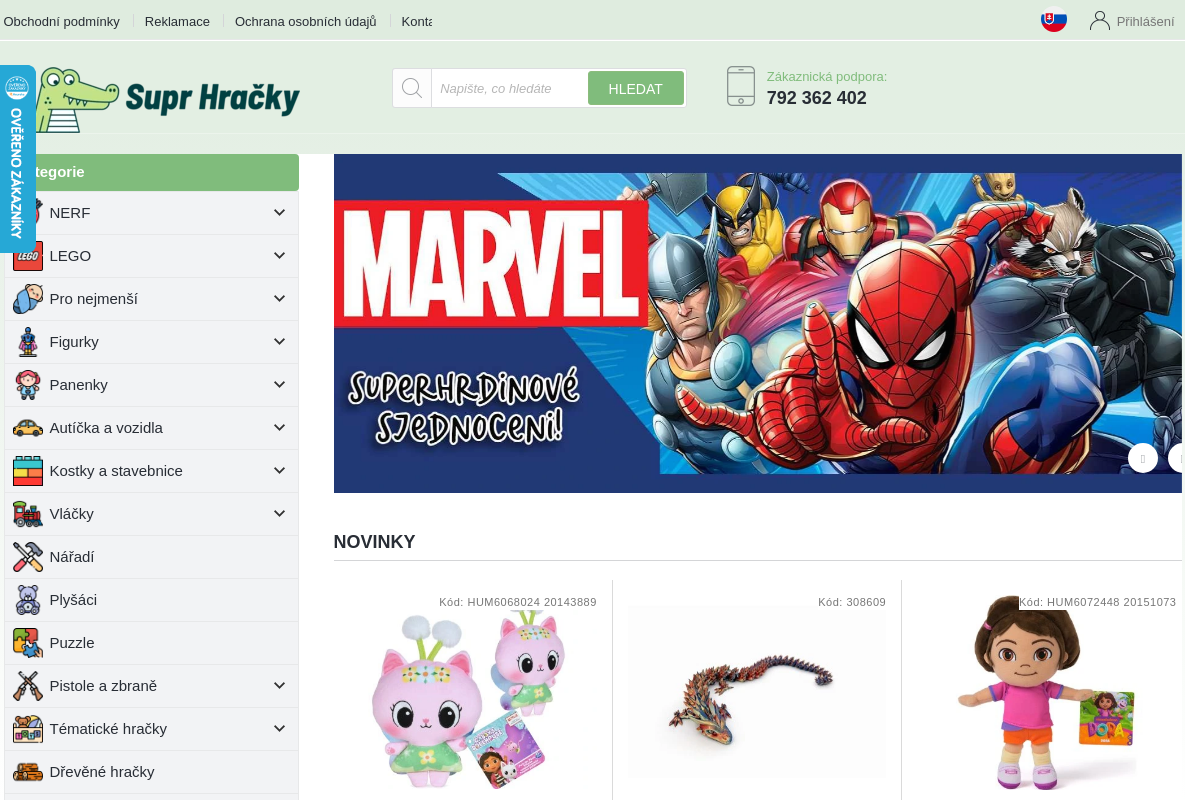Expand the NERF category chevron
Image resolution: width=1200 pixels, height=800 pixels.
click(x=279, y=213)
